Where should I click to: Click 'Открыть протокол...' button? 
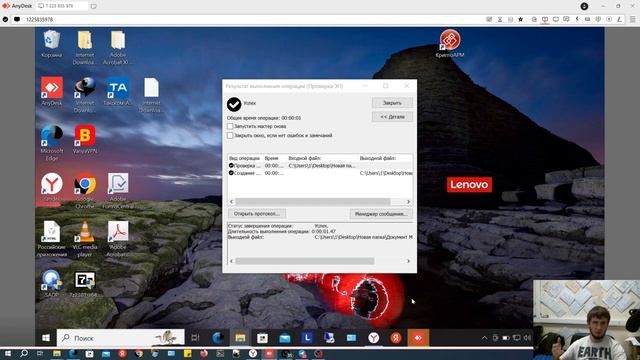(x=257, y=213)
